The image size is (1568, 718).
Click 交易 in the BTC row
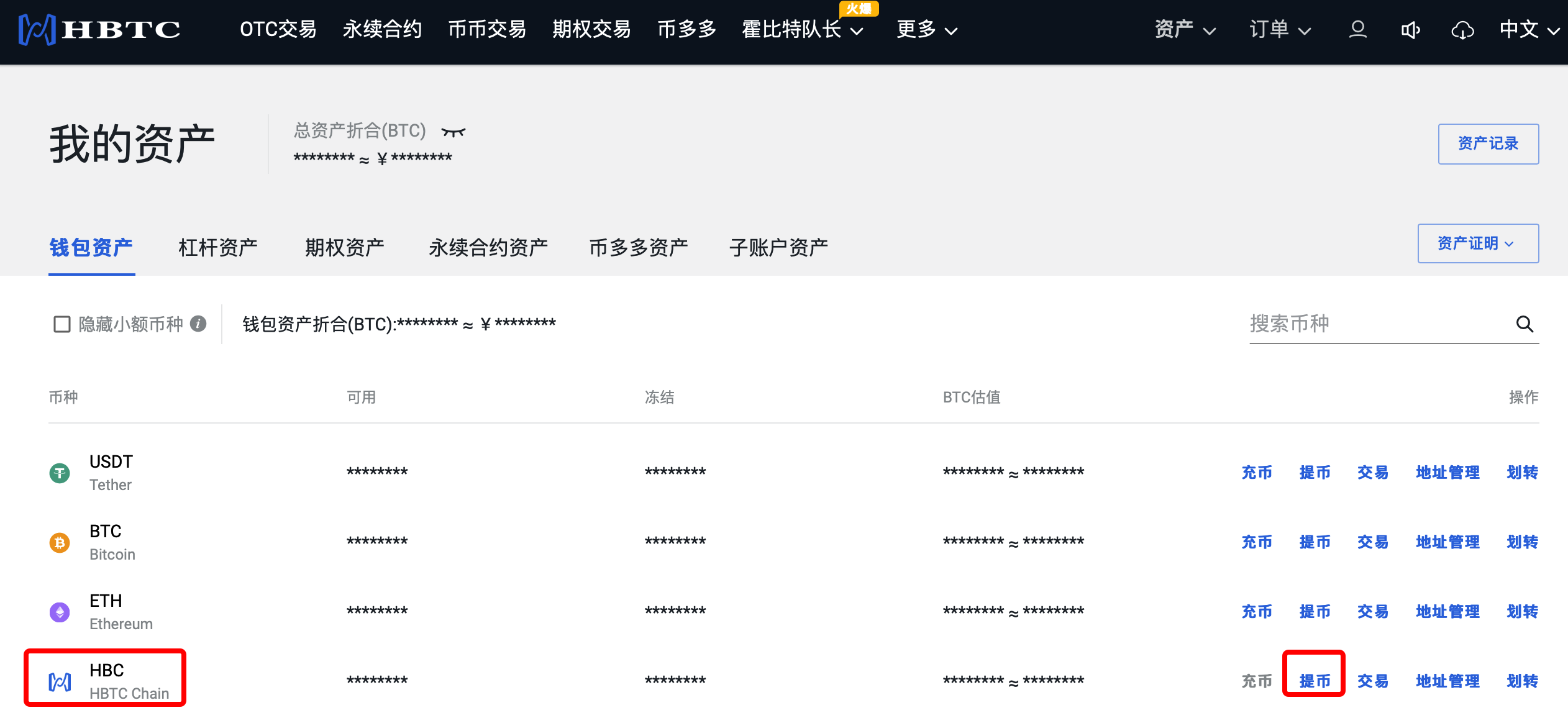[x=1373, y=542]
